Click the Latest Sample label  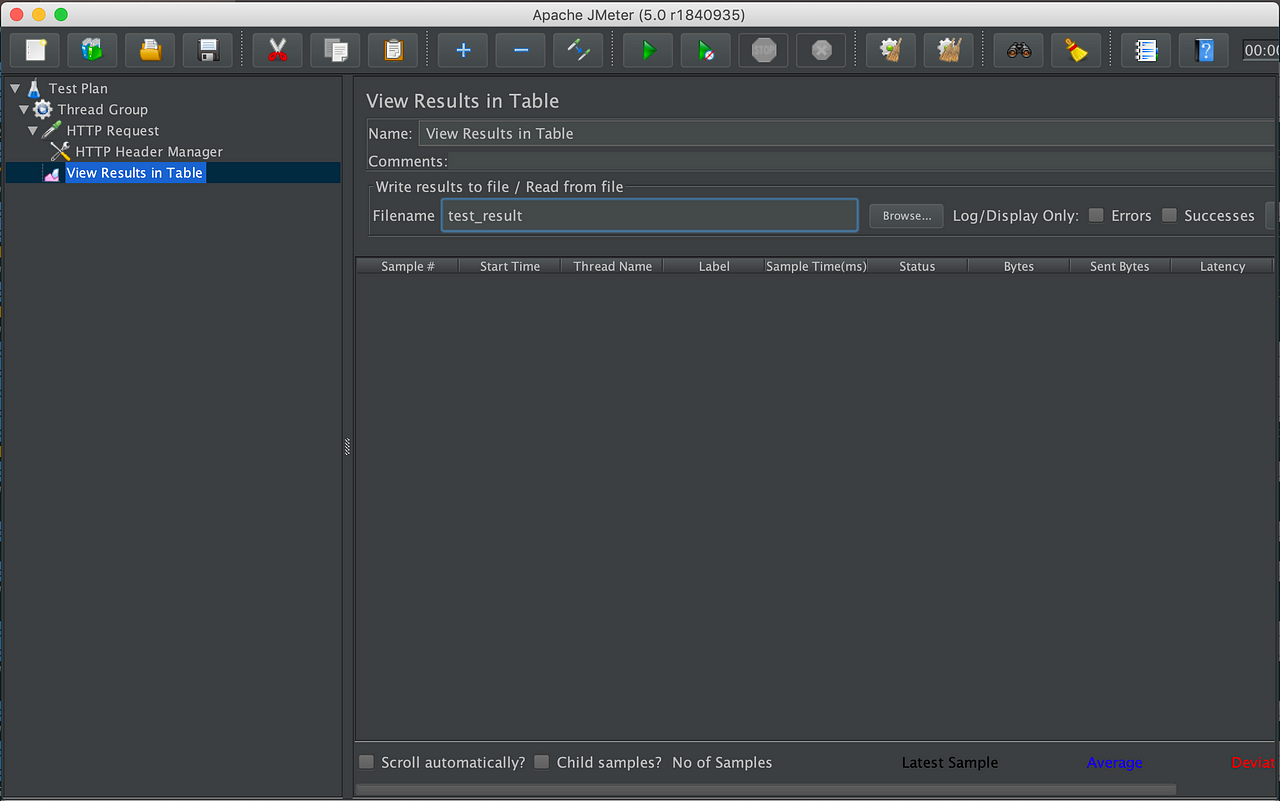pos(950,762)
